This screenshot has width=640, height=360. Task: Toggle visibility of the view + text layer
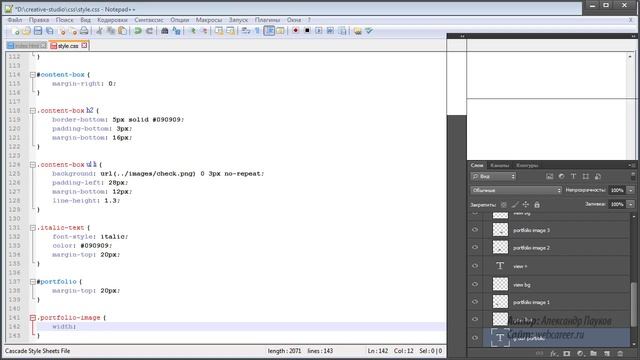(x=475, y=266)
